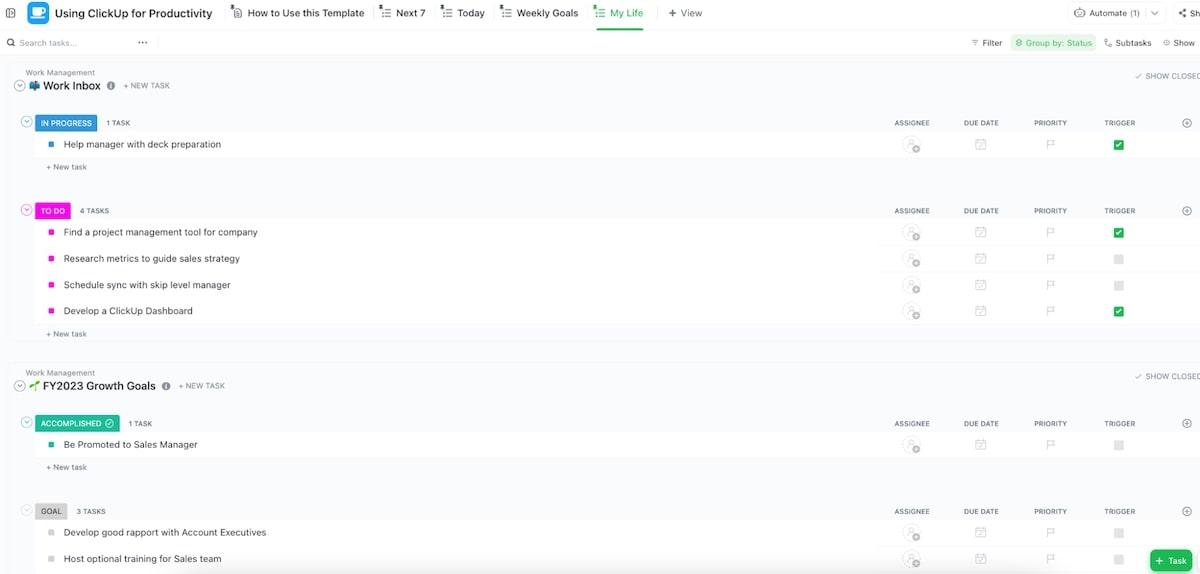
Task: Open the How to Use this Template tab
Action: [x=298, y=13]
